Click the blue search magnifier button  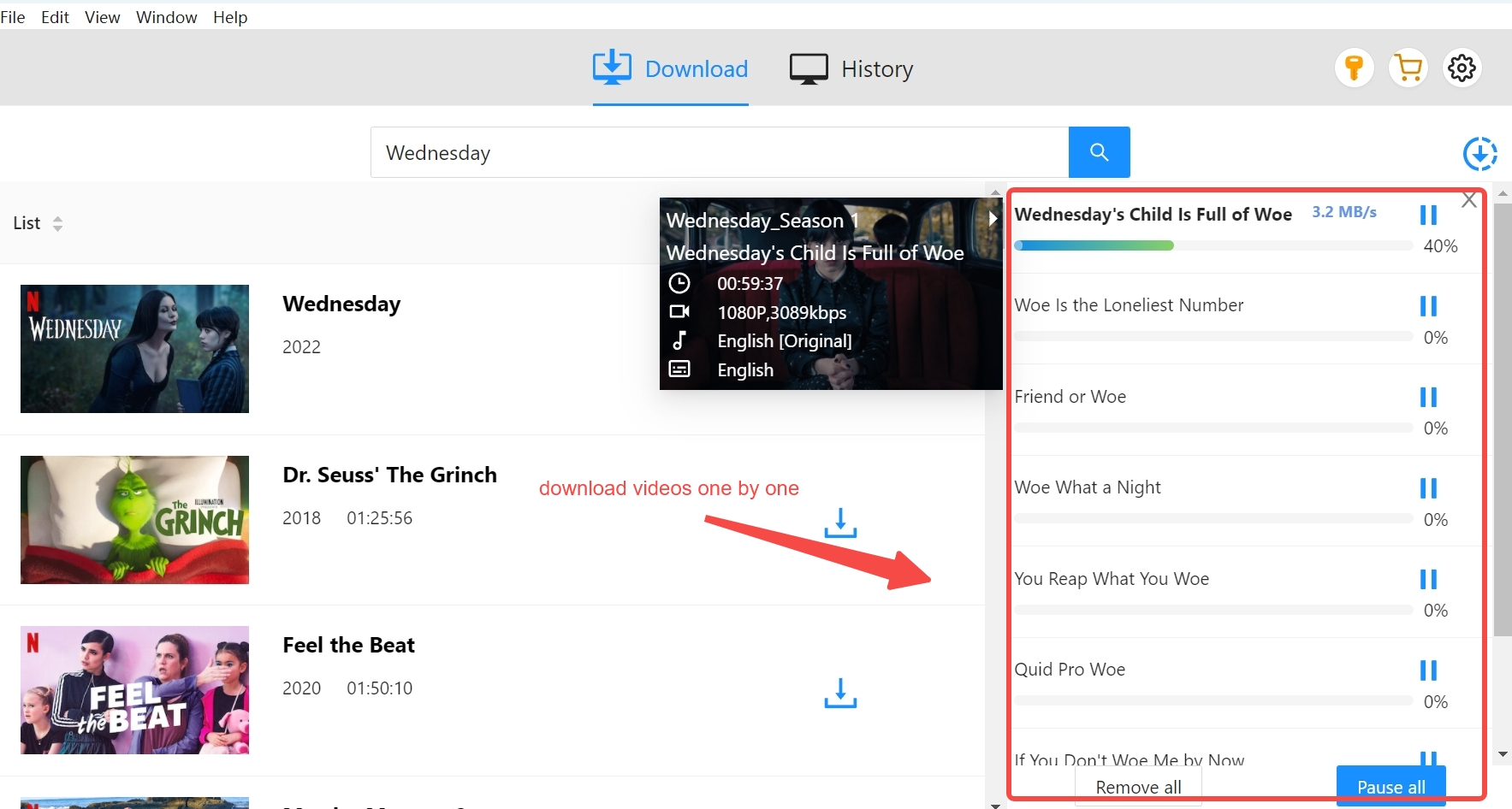click(1100, 152)
